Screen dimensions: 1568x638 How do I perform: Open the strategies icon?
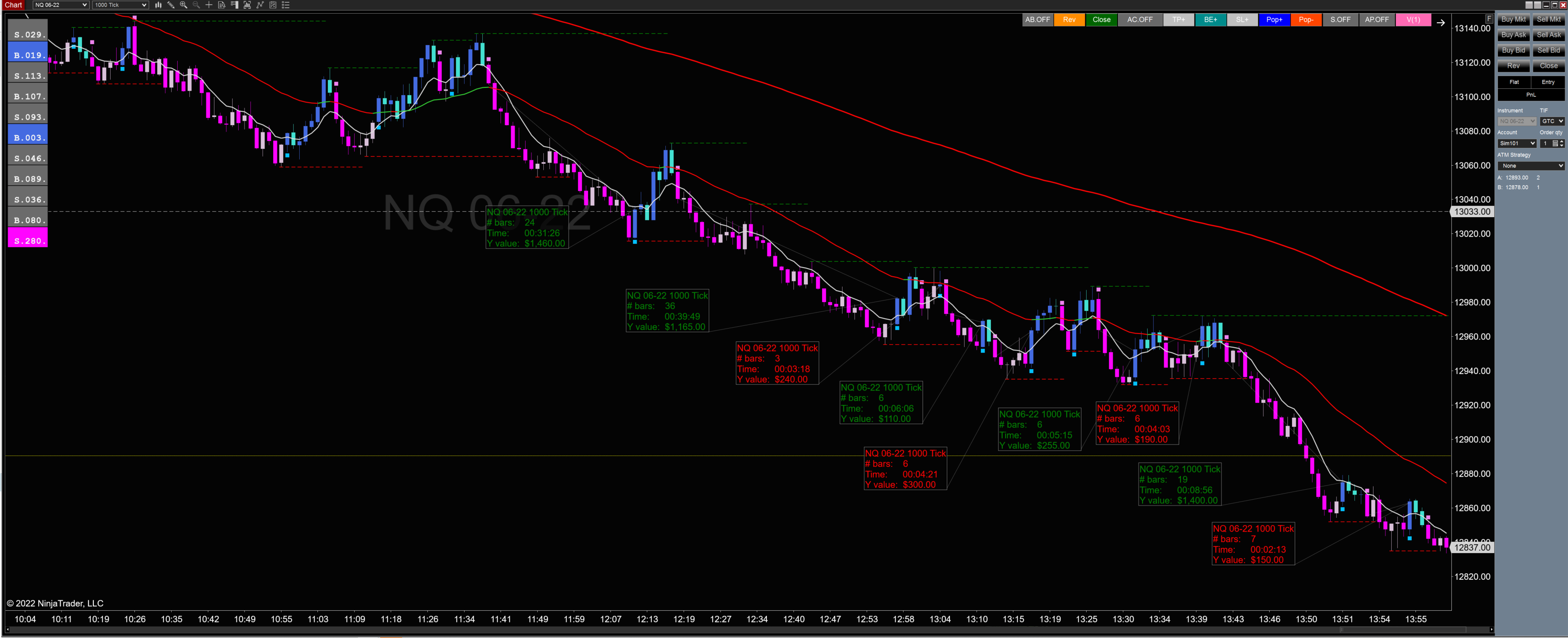point(273,5)
